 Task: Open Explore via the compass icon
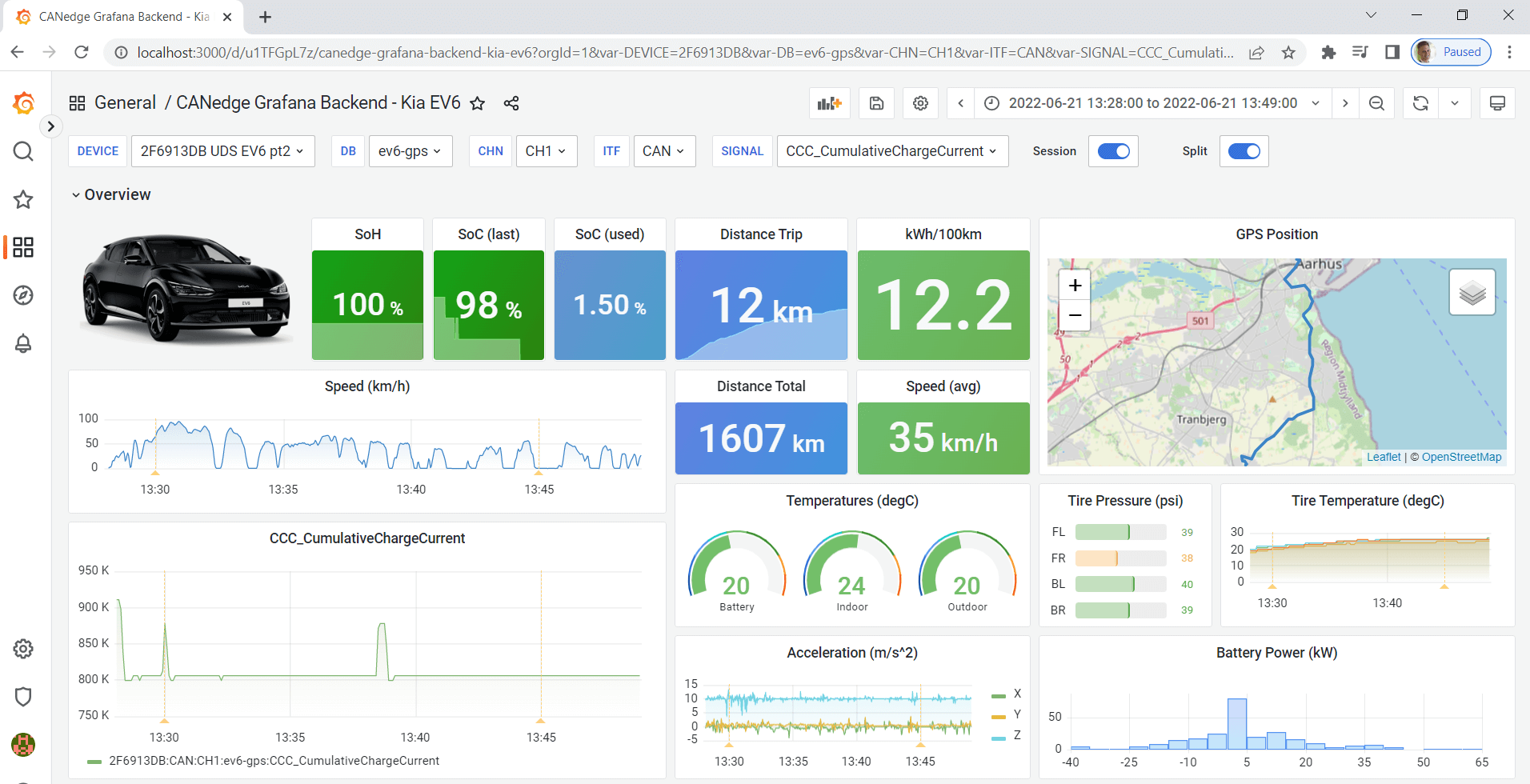[x=23, y=295]
